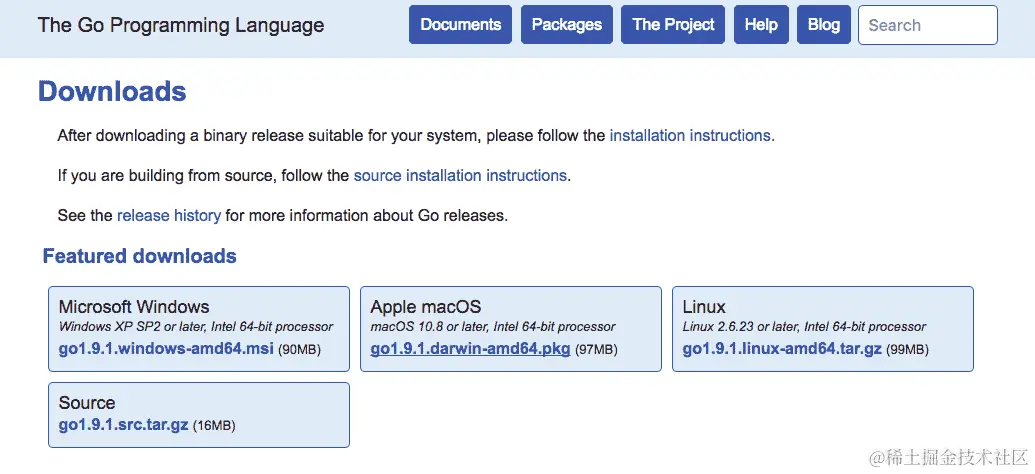Image resolution: width=1035 pixels, height=474 pixels.
Task: Go to The Project section
Action: (673, 25)
